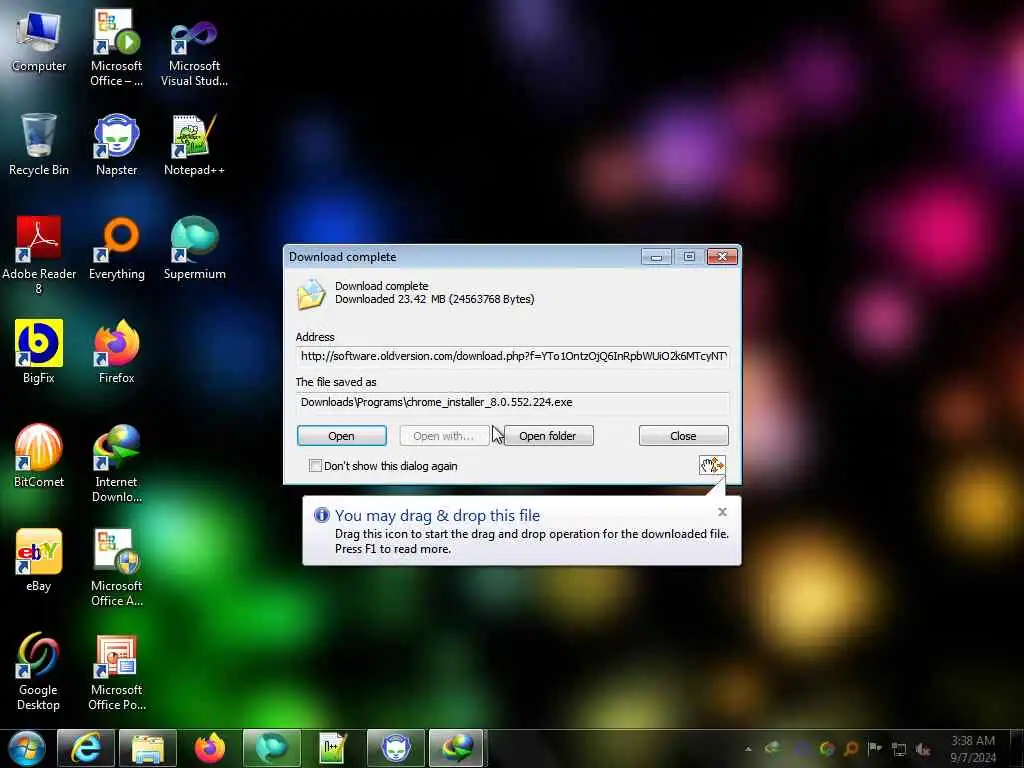Select the Microsoft Office Access shortcut
This screenshot has width=1024, height=768.
[116, 567]
